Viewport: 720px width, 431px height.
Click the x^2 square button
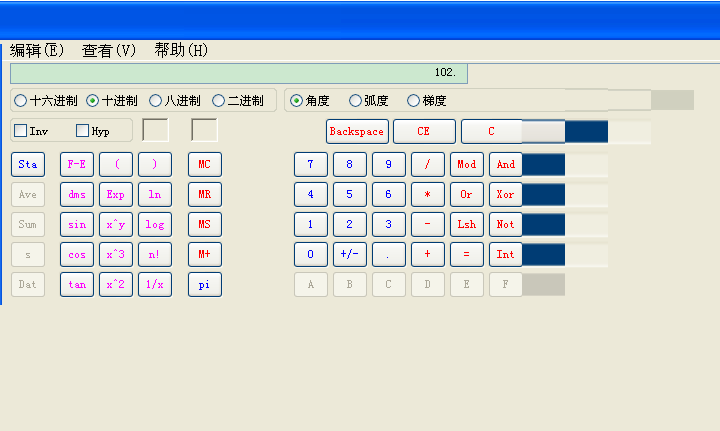(x=116, y=285)
